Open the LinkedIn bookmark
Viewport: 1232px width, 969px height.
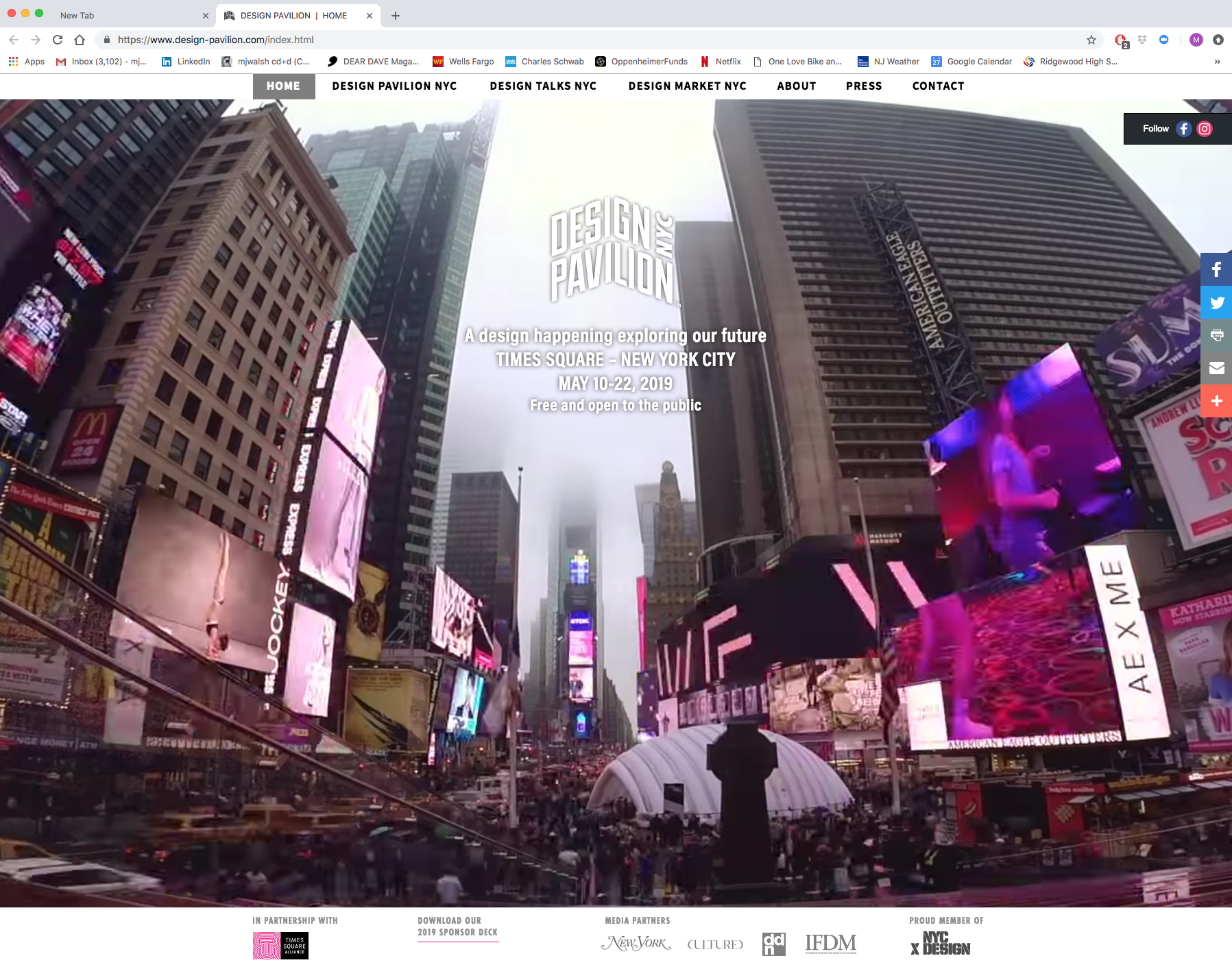coord(186,62)
